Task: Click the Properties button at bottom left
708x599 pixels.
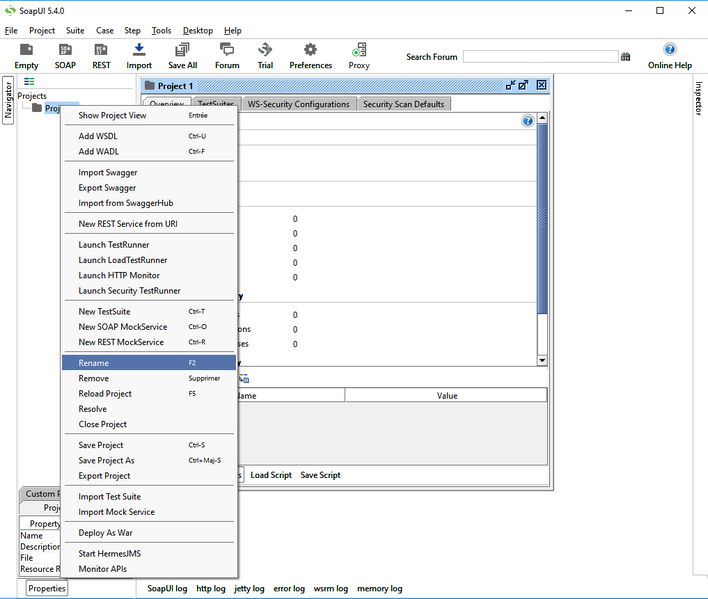Action: tap(47, 588)
